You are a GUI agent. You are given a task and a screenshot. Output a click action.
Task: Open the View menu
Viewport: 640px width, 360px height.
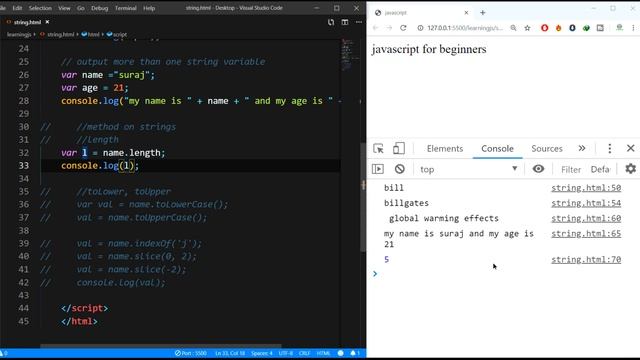point(64,8)
